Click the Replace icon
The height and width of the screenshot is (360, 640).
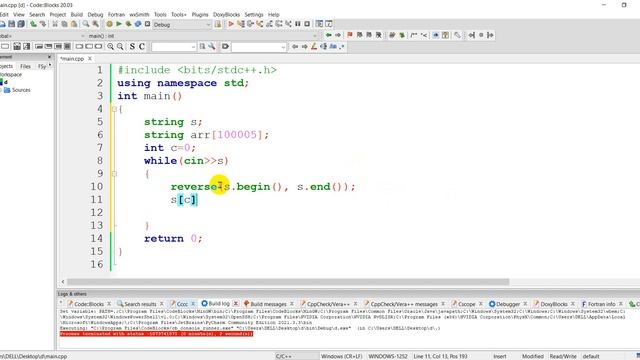tap(96, 24)
